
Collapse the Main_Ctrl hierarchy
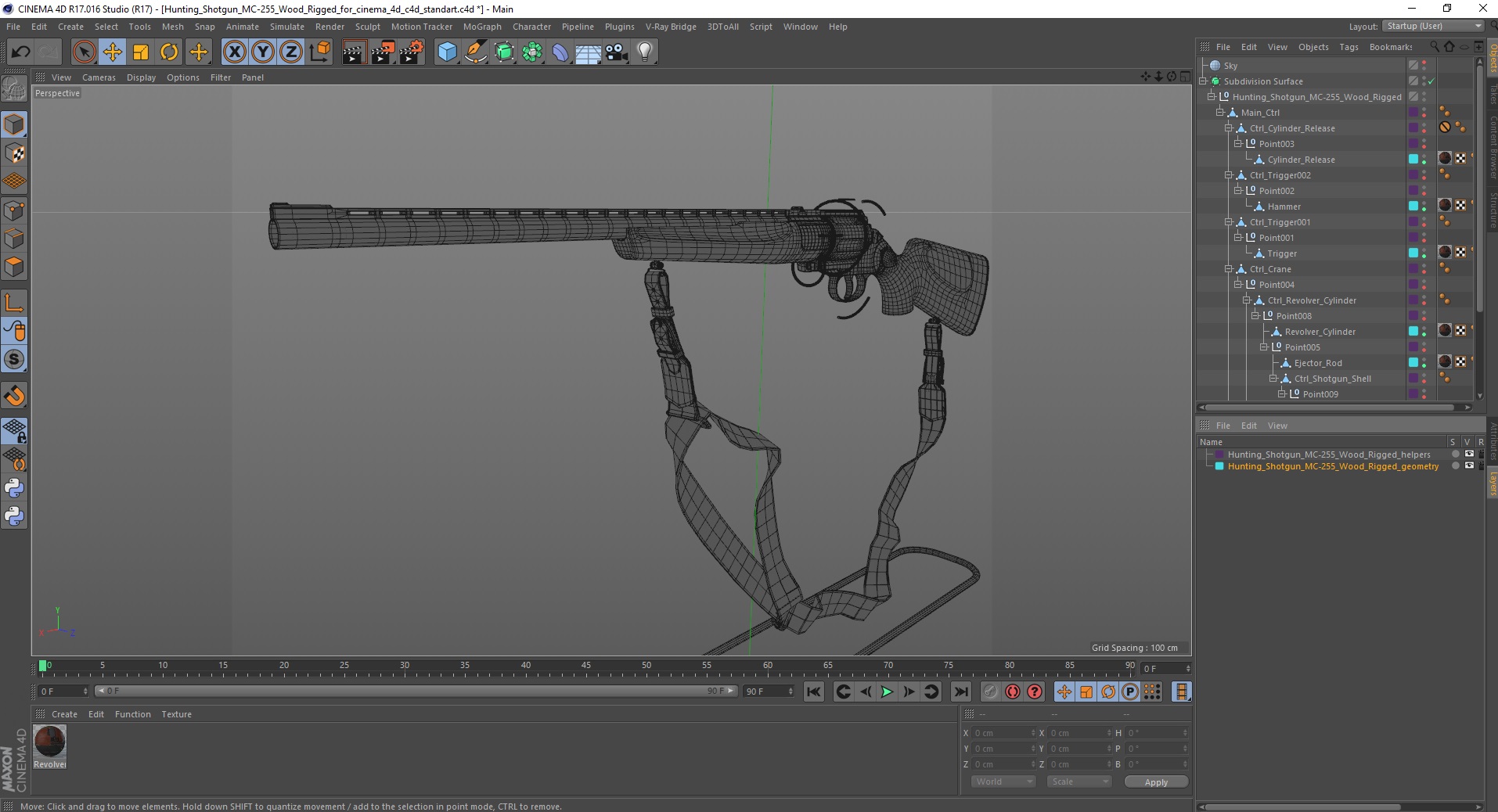pyautogui.click(x=1219, y=113)
